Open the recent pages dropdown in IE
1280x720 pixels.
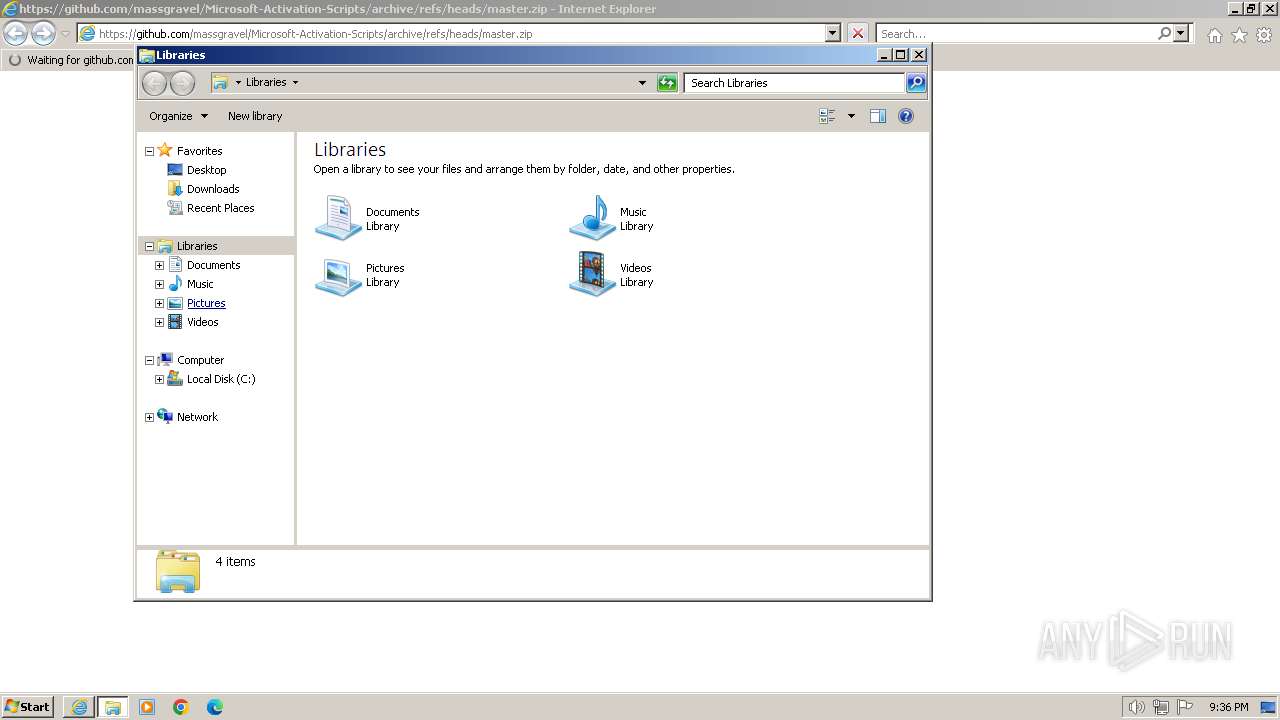(65, 34)
